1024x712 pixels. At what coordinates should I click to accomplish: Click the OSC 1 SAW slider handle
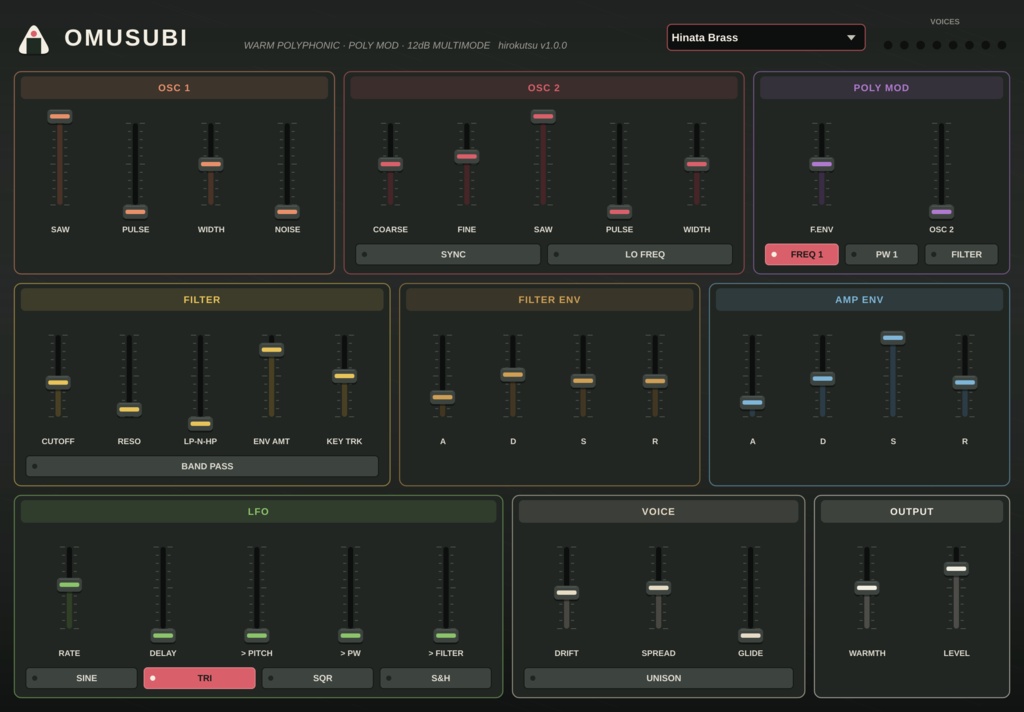59,116
